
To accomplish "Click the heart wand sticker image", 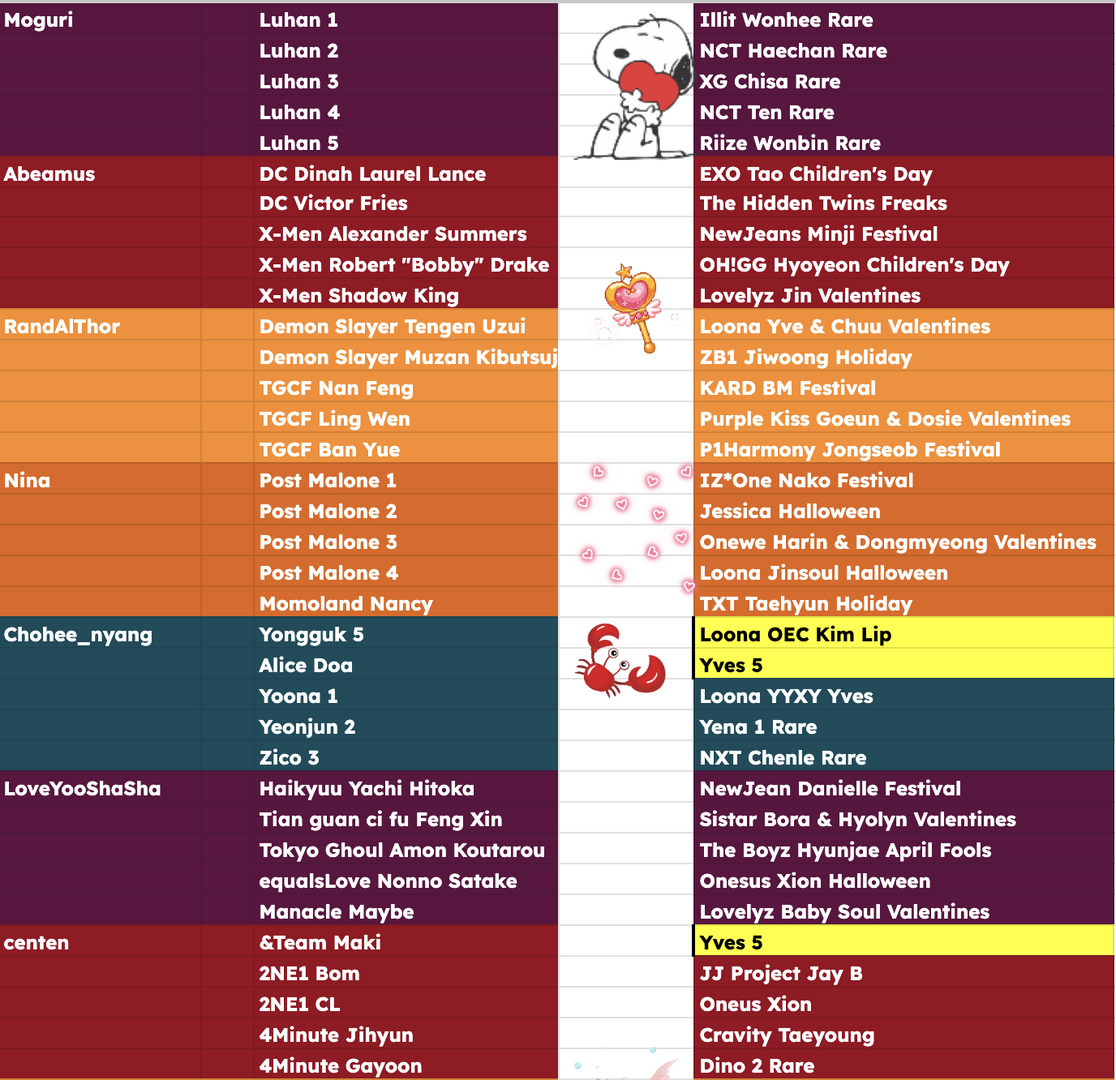I will (633, 308).
